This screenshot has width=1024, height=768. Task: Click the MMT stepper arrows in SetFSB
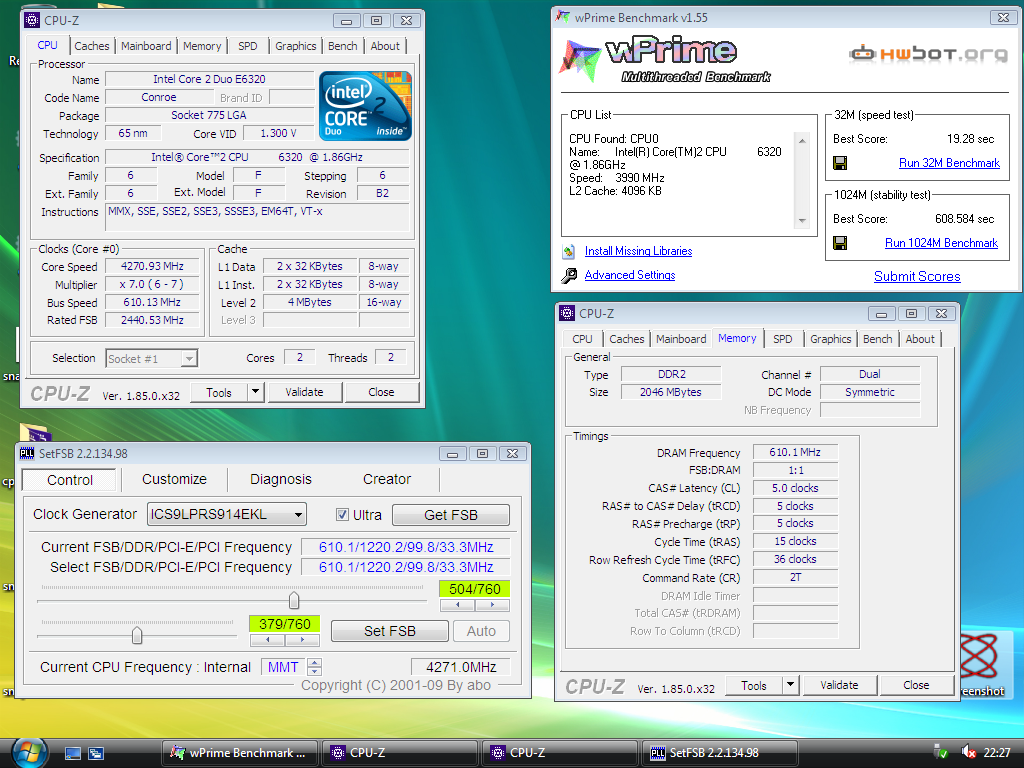coord(314,667)
